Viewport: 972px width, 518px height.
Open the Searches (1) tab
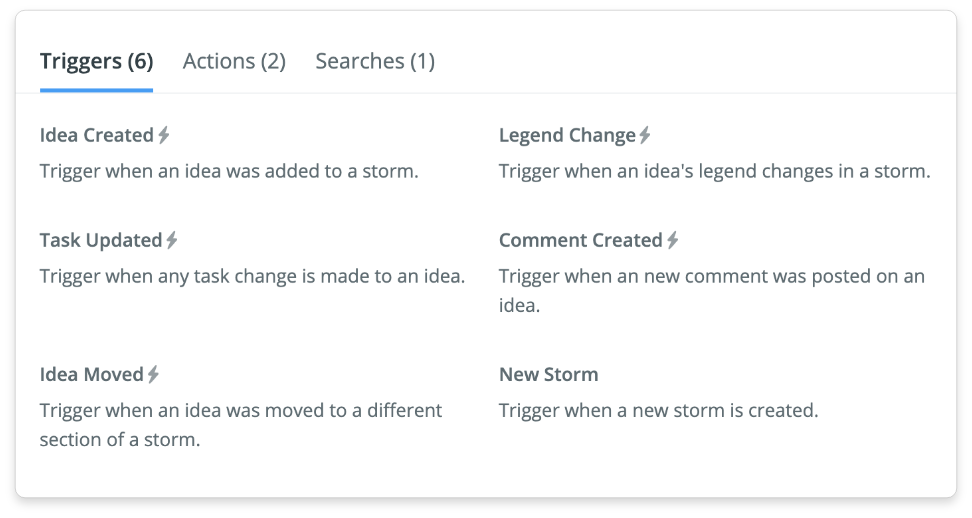coord(375,61)
